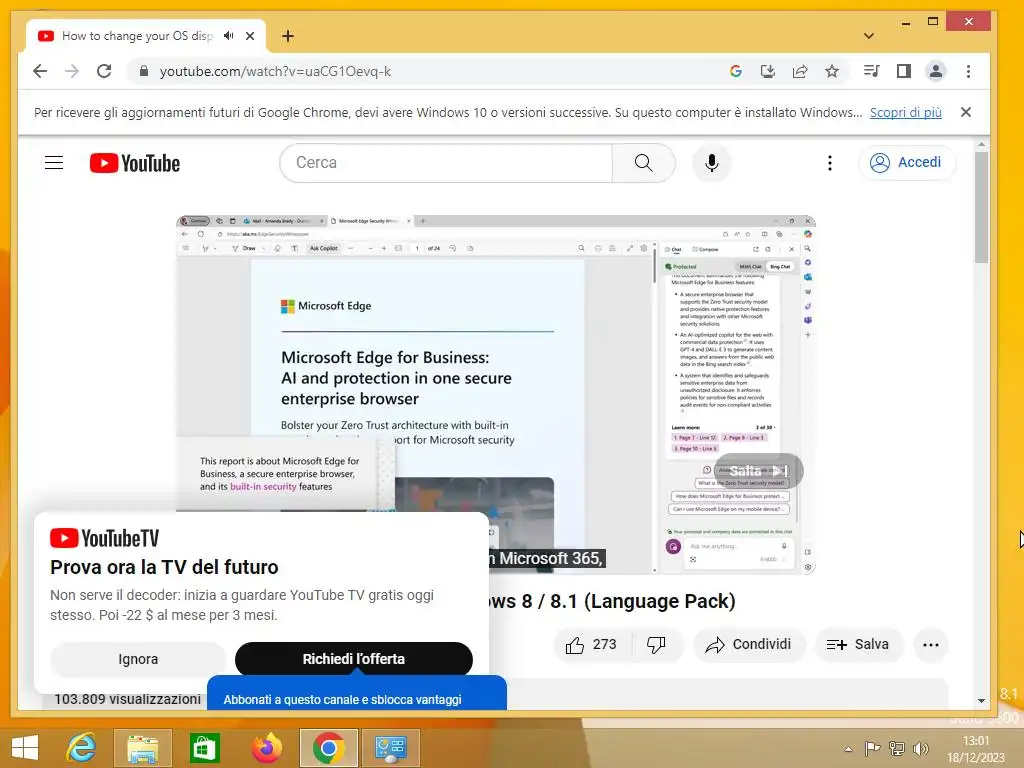Open media controls icon in toolbar
1024x768 pixels.
click(871, 71)
